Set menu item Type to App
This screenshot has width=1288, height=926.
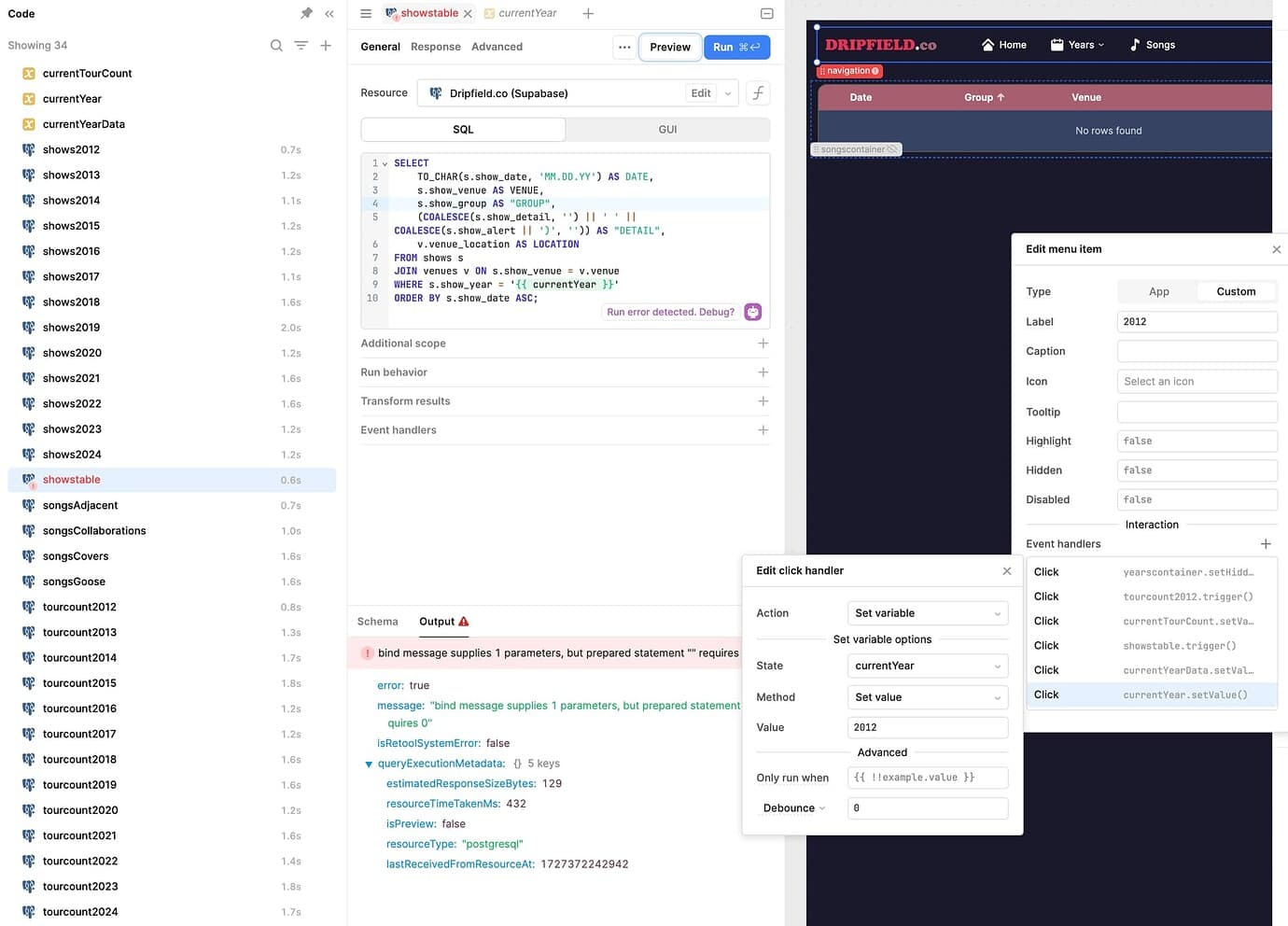point(1158,292)
